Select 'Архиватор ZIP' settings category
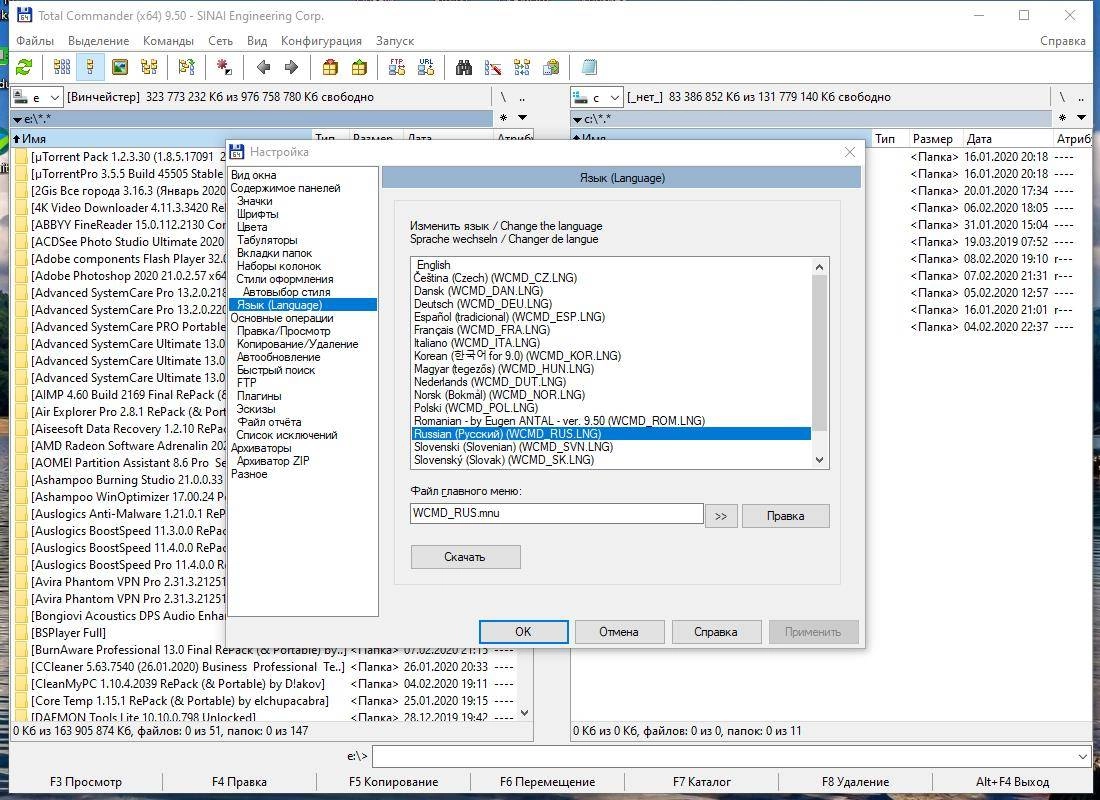The image size is (1100, 800). (273, 461)
